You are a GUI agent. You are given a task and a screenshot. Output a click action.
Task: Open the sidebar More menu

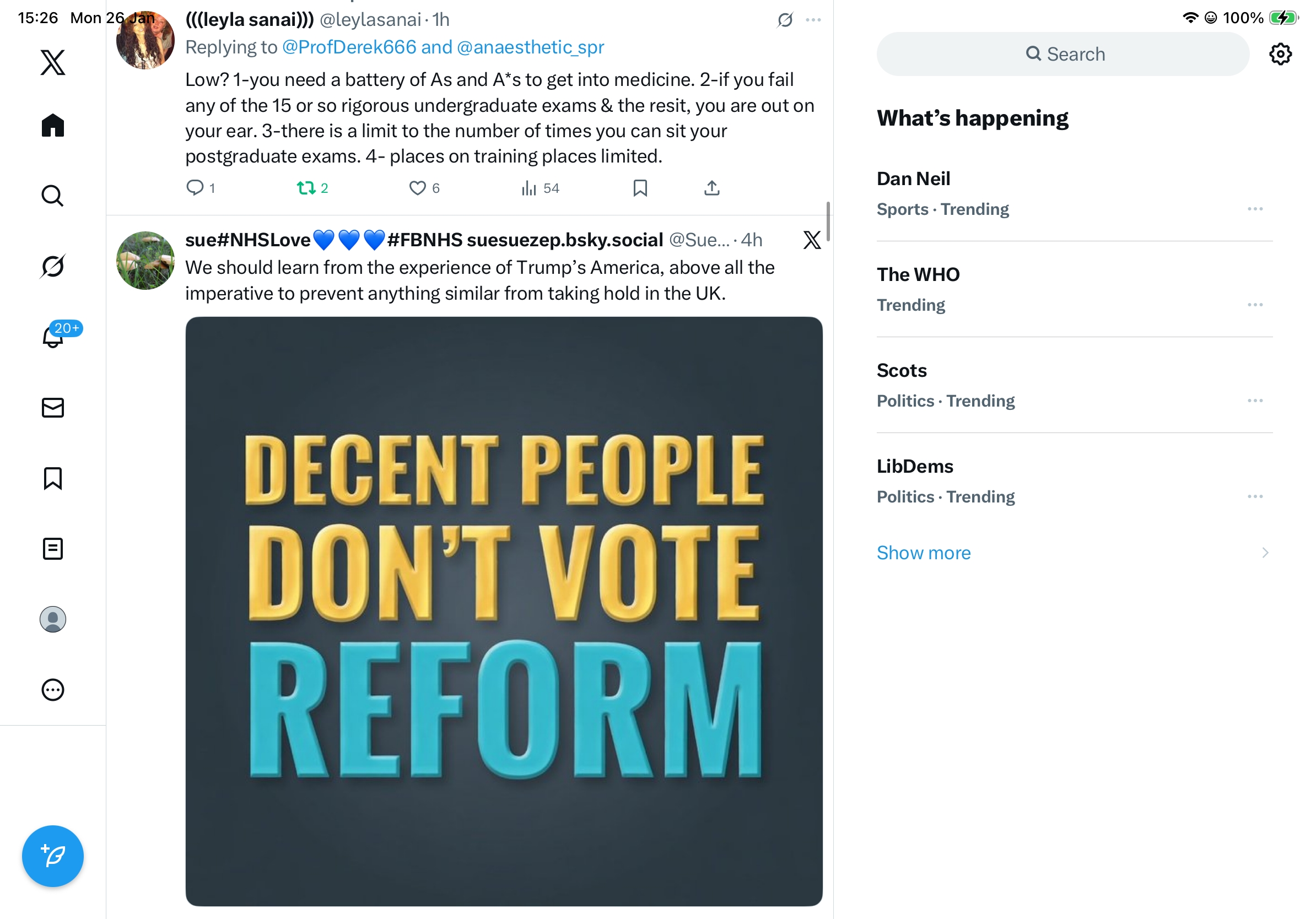click(x=53, y=690)
